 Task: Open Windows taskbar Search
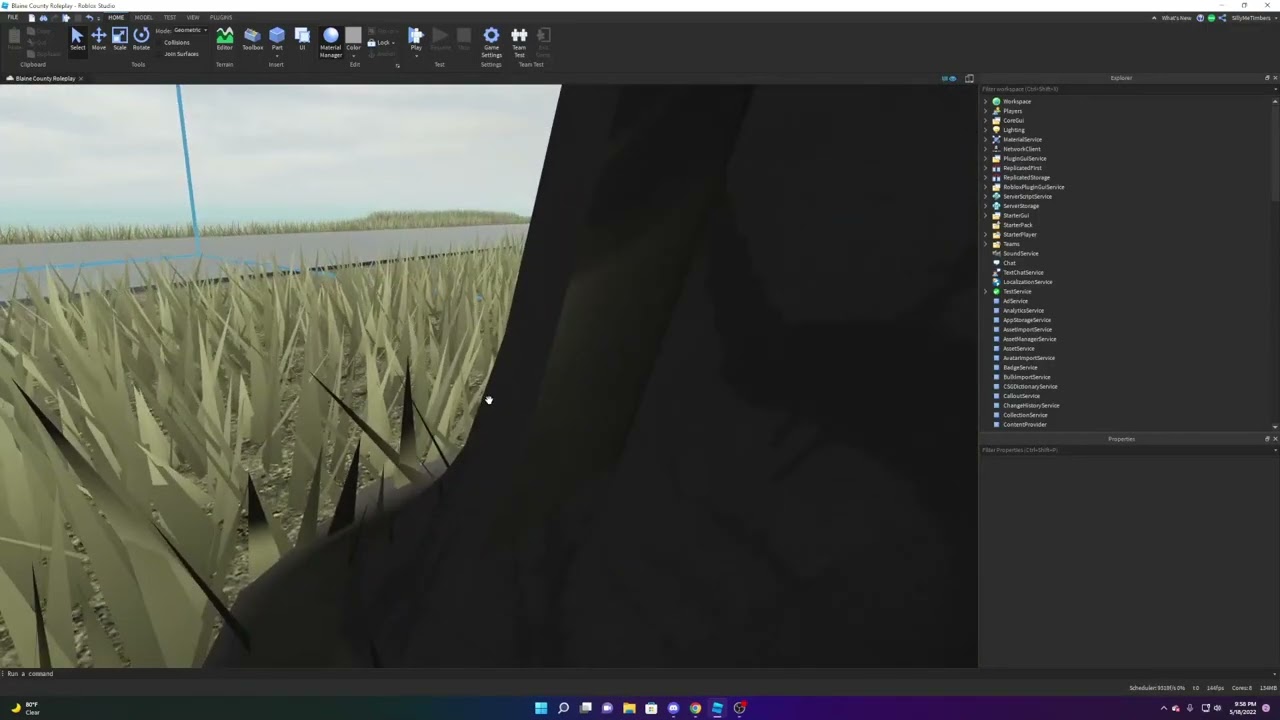563,708
